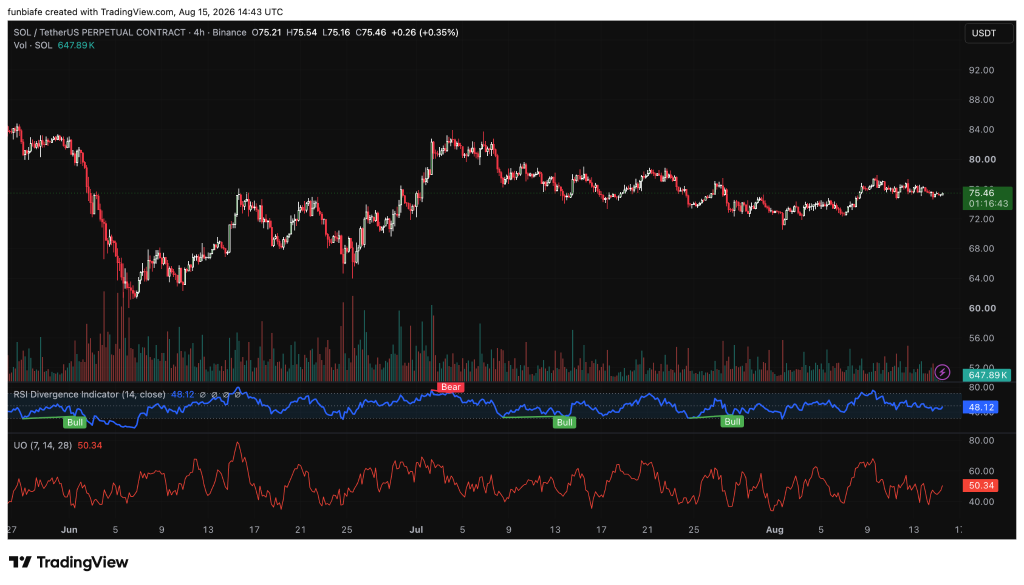1024x585 pixels.
Task: Click the 64.00 price scale label
Action: (982, 278)
